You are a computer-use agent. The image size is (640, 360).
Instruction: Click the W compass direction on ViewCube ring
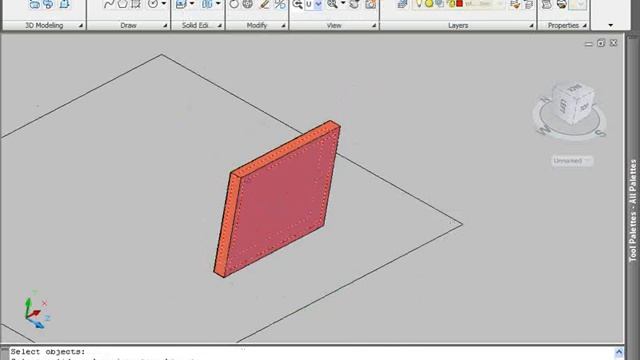[544, 131]
